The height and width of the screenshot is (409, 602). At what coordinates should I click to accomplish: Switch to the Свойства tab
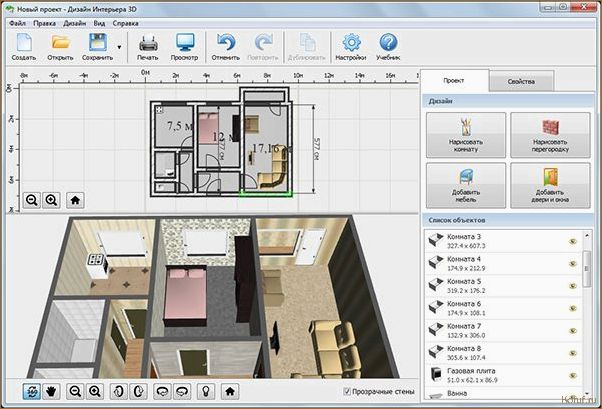(521, 81)
